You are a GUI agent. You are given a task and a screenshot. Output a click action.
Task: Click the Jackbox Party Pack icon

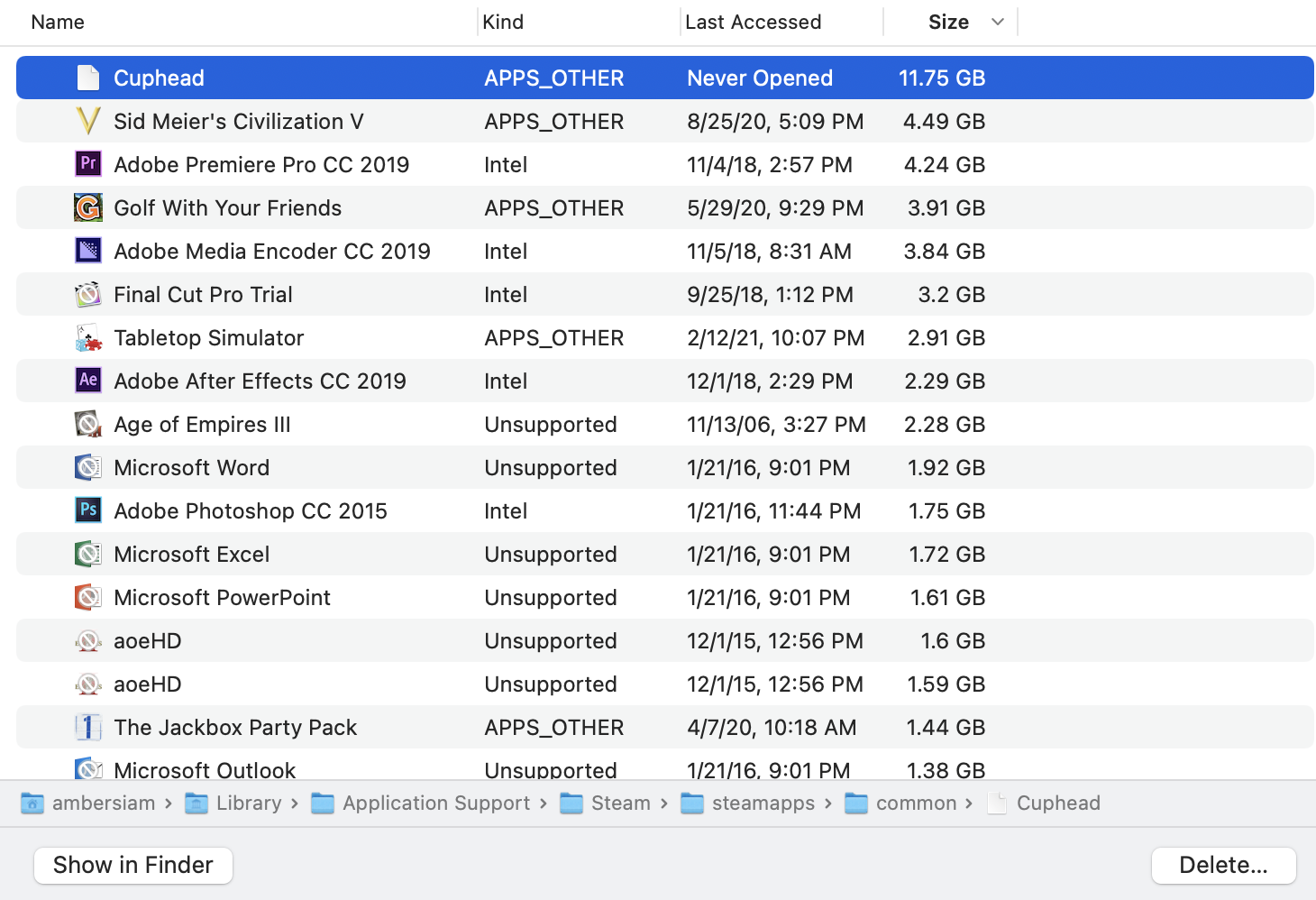[x=87, y=727]
